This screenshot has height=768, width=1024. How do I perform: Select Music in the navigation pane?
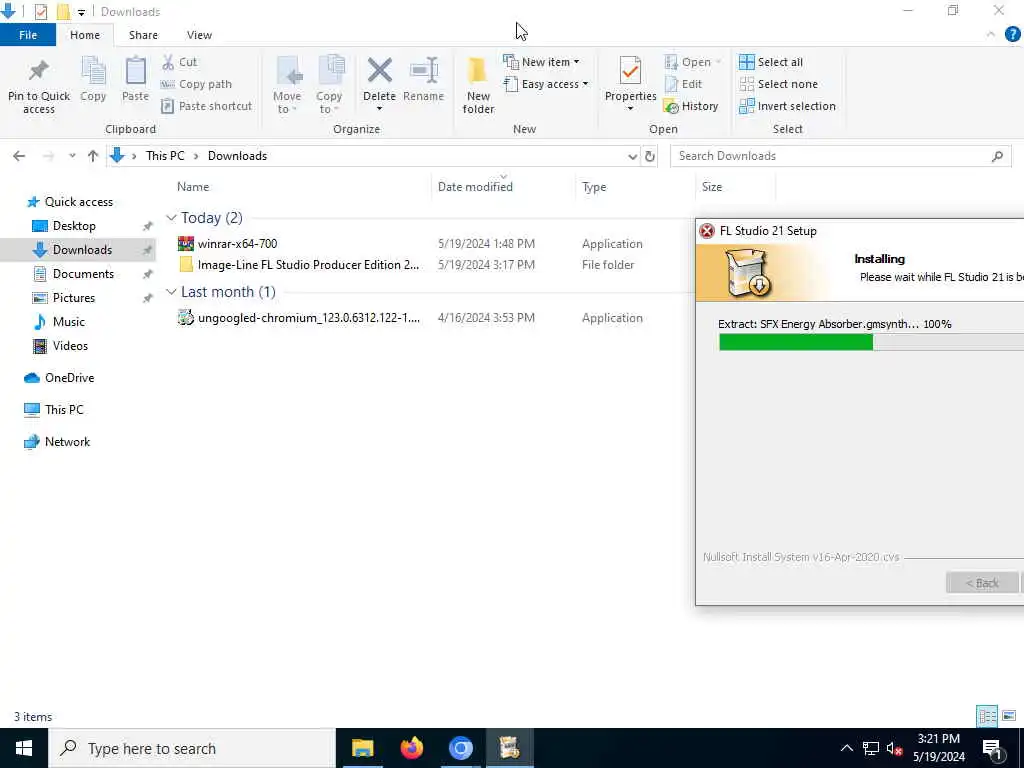(x=69, y=322)
